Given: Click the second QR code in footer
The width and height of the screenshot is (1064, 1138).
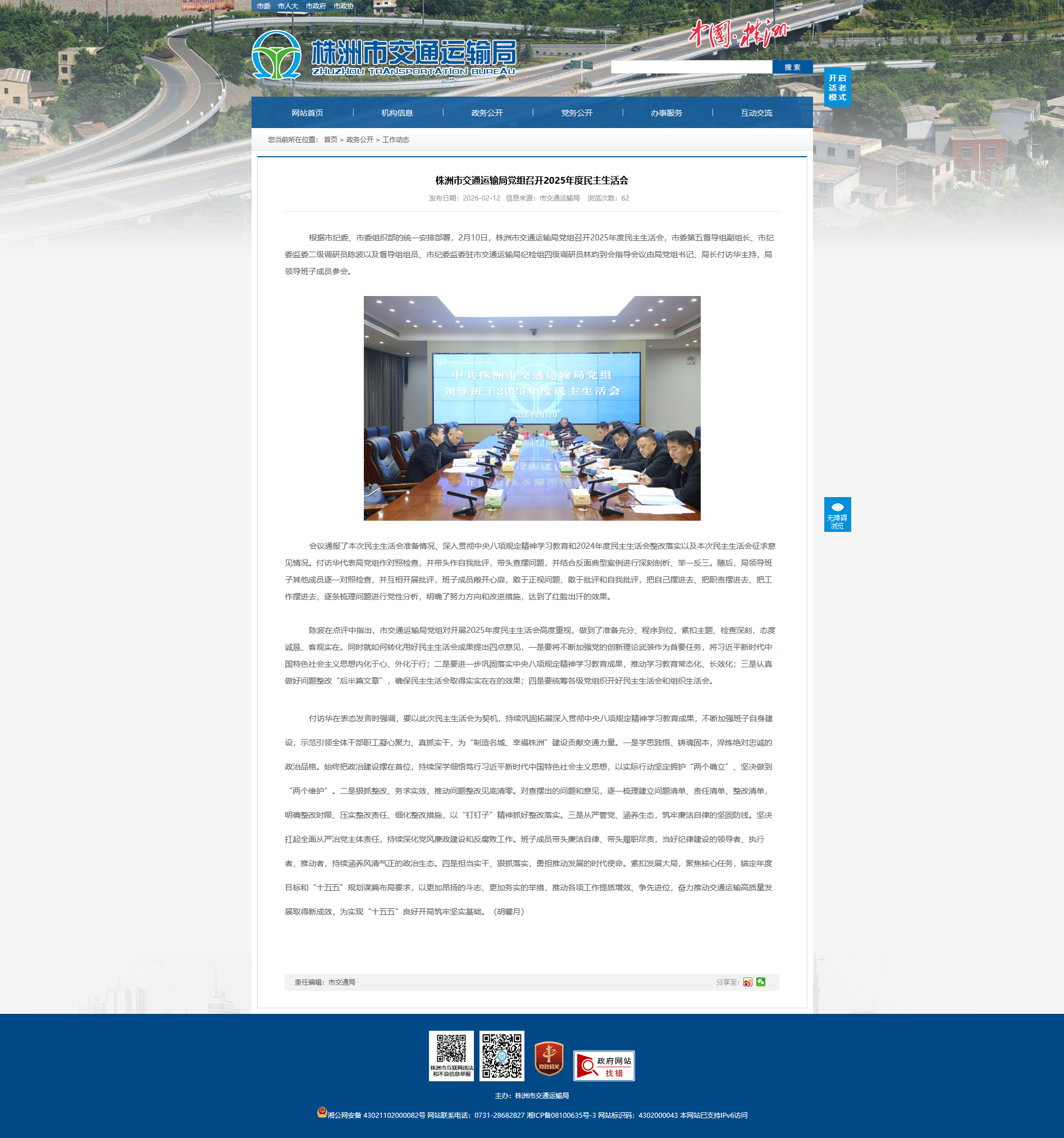Looking at the screenshot, I should [x=501, y=1056].
